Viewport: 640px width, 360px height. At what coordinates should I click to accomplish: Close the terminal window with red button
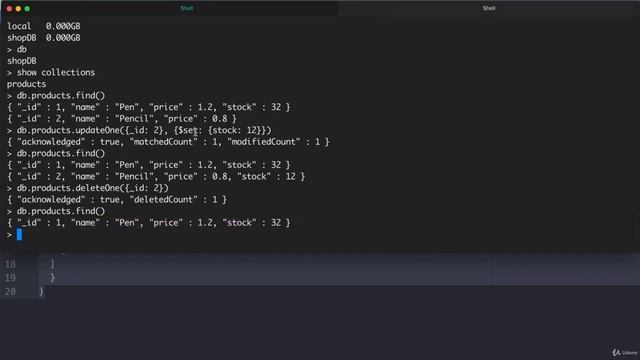pyautogui.click(x=9, y=9)
